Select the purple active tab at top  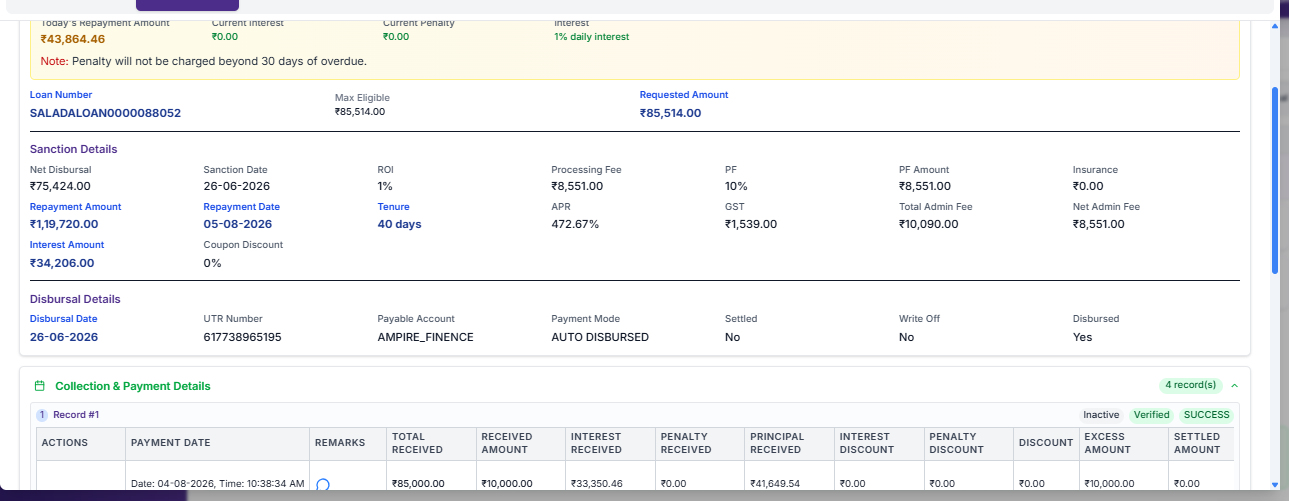click(187, 5)
